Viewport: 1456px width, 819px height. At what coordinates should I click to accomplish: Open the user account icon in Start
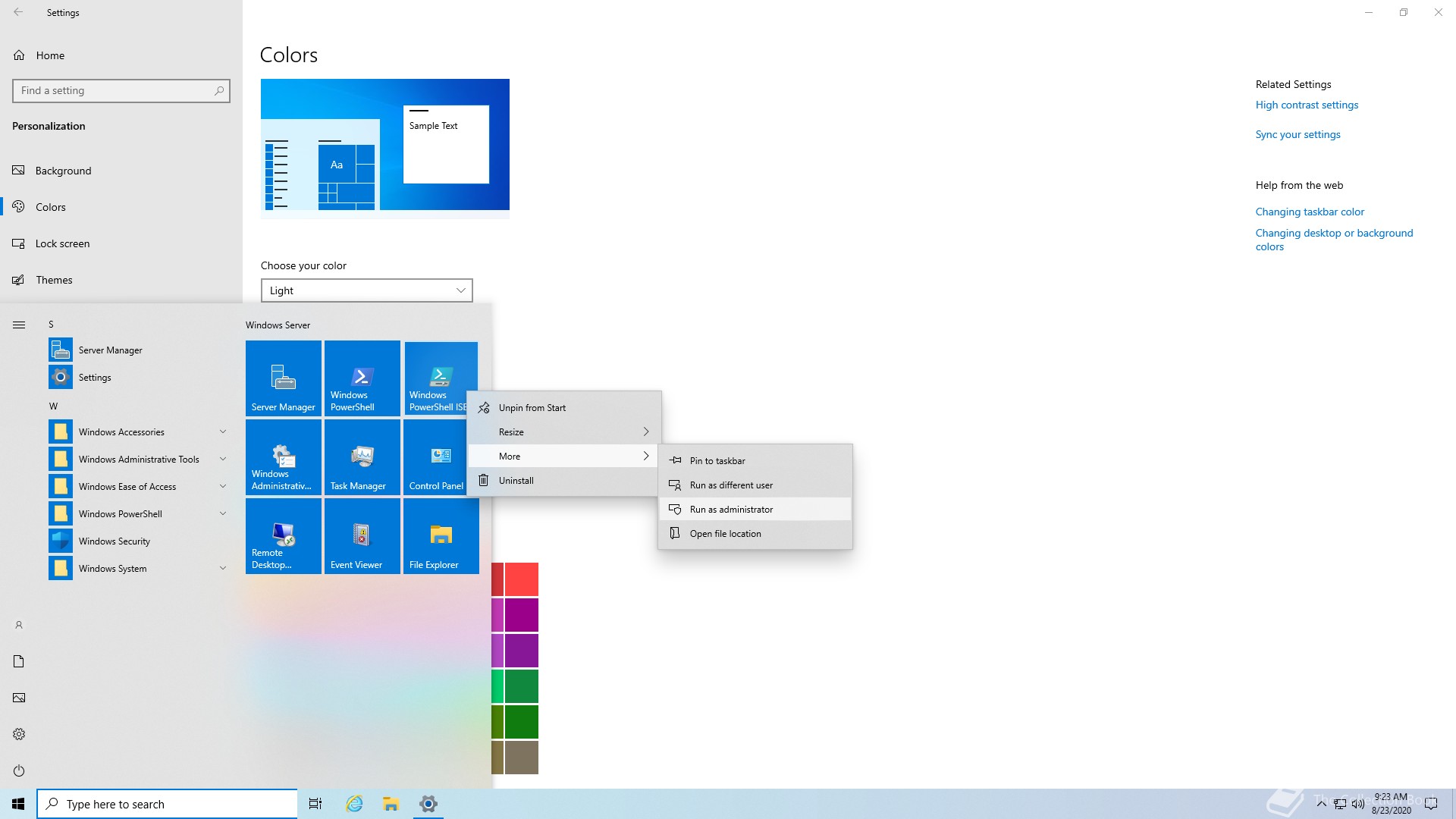click(x=19, y=625)
